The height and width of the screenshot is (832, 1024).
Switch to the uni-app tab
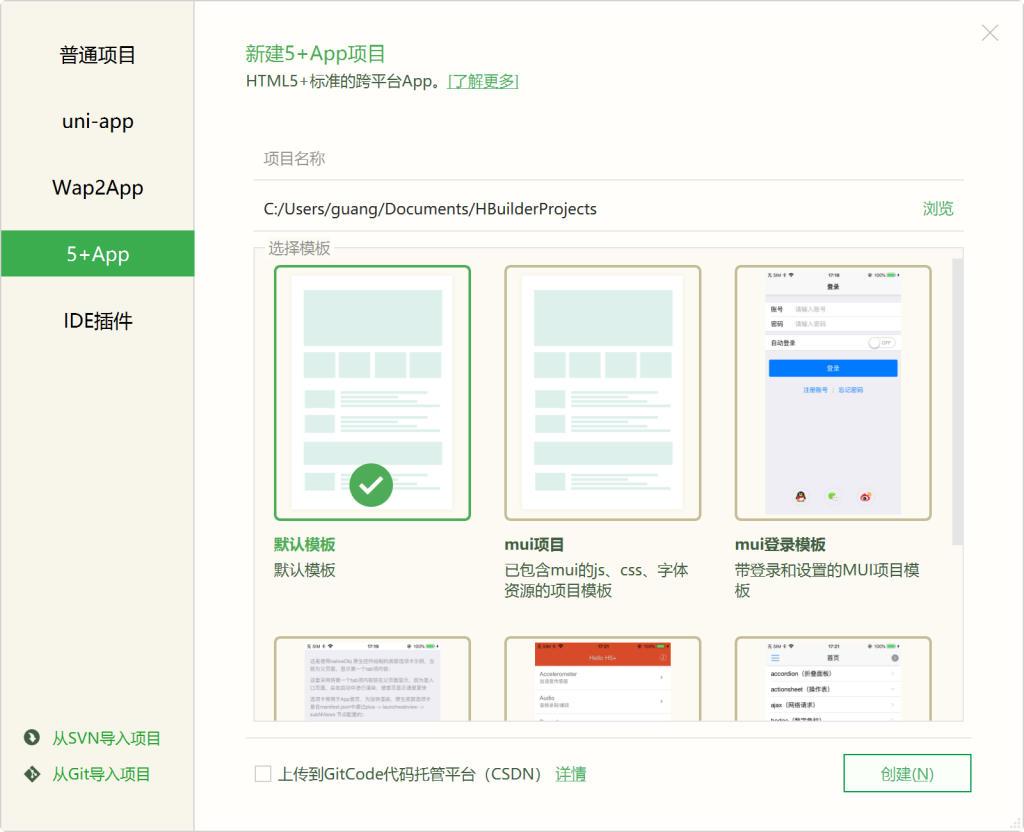pyautogui.click(x=97, y=121)
